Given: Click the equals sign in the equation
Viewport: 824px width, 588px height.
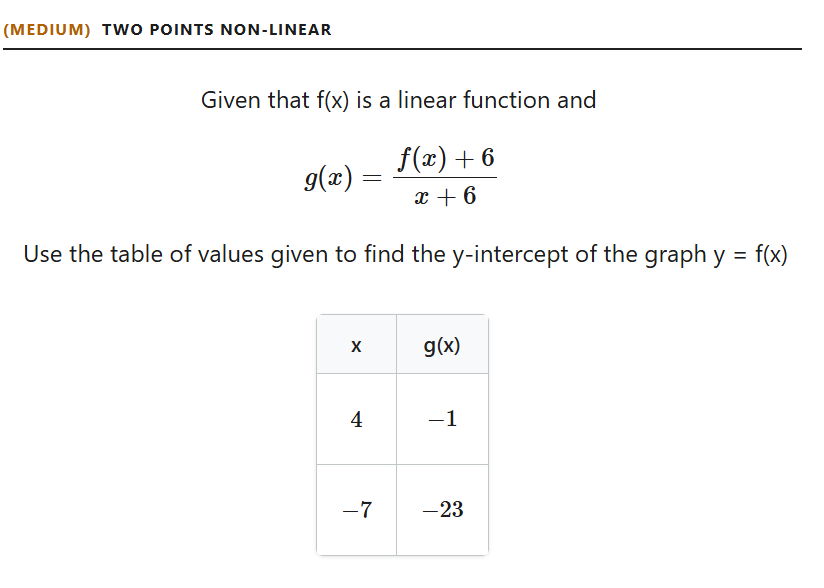Looking at the screenshot, I should (372, 179).
